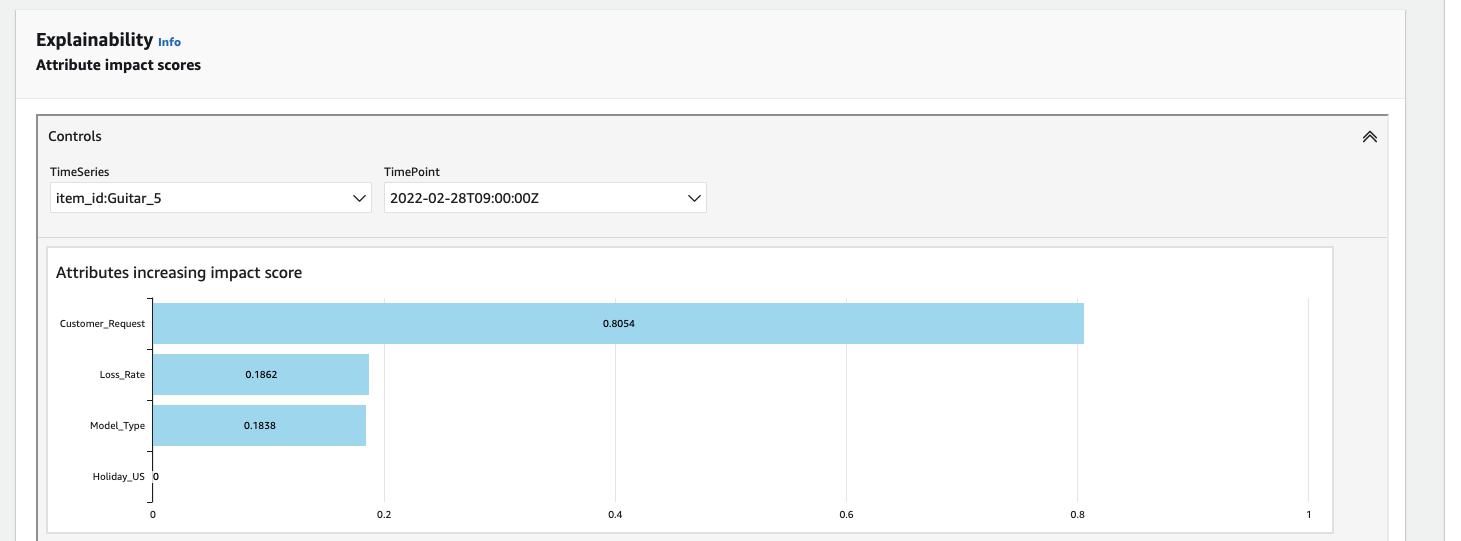Collapse the Controls panel with double-chevron icon
Image resolution: width=1461 pixels, height=541 pixels.
click(1369, 137)
